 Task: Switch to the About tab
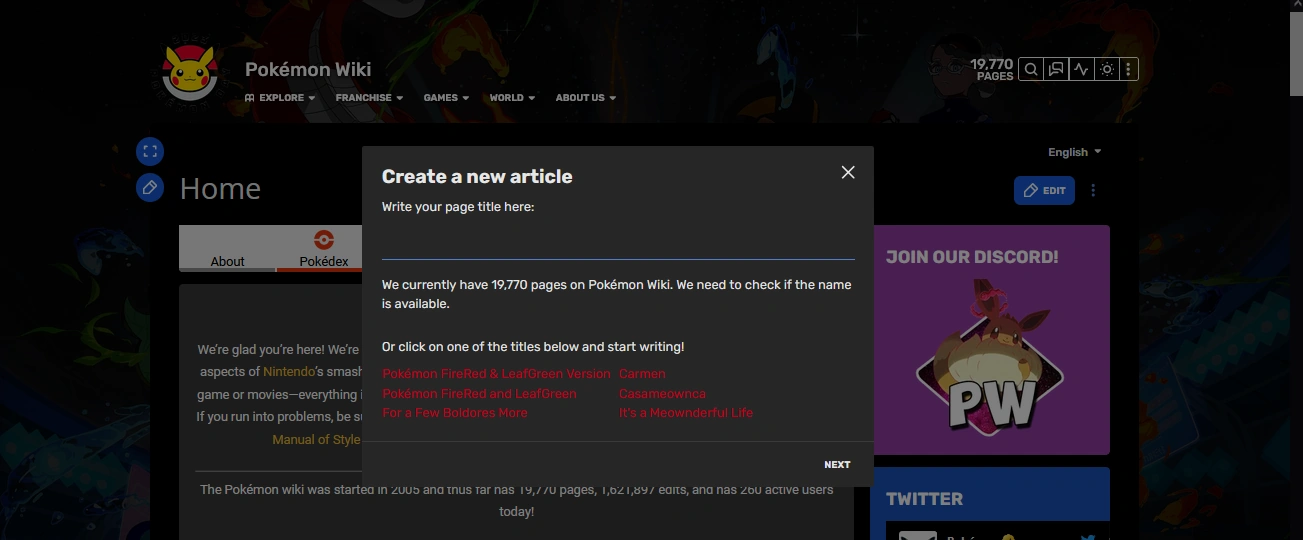(227, 249)
